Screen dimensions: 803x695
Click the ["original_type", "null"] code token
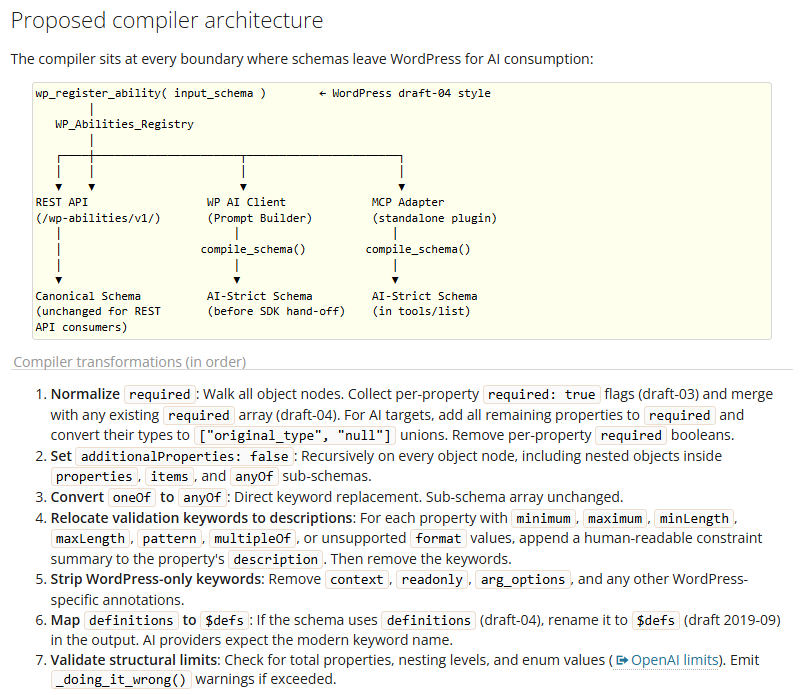(x=294, y=435)
